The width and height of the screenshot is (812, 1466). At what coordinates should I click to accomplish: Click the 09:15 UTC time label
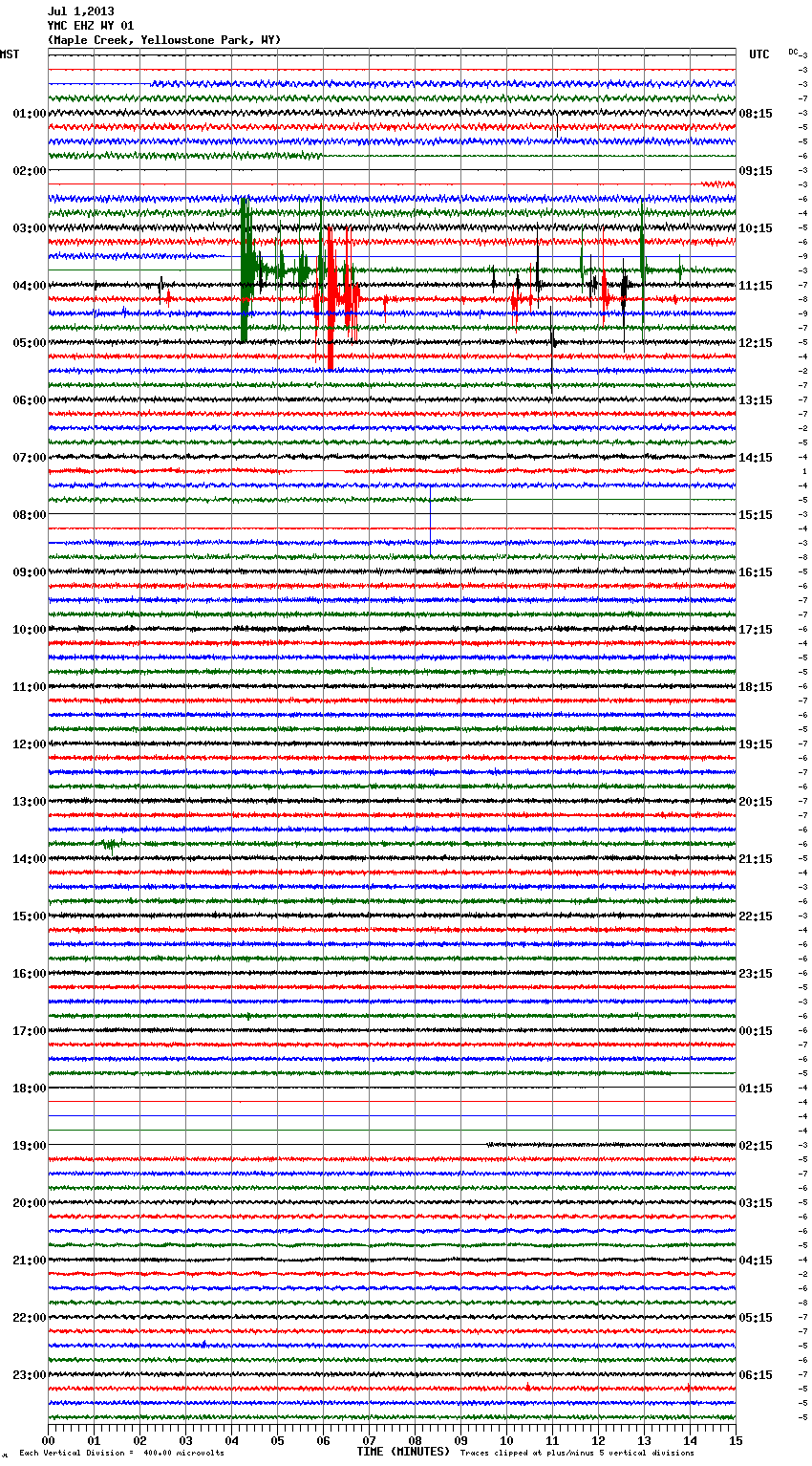pyautogui.click(x=756, y=171)
